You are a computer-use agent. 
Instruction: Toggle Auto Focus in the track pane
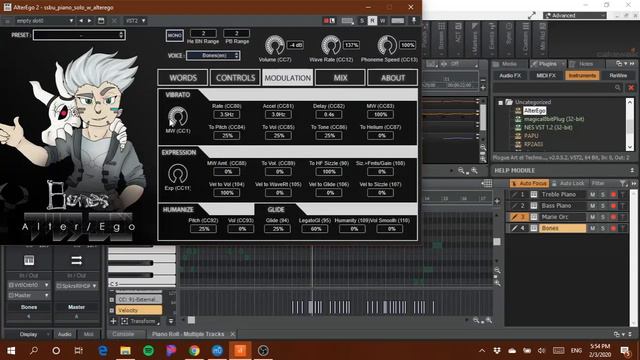(529, 184)
